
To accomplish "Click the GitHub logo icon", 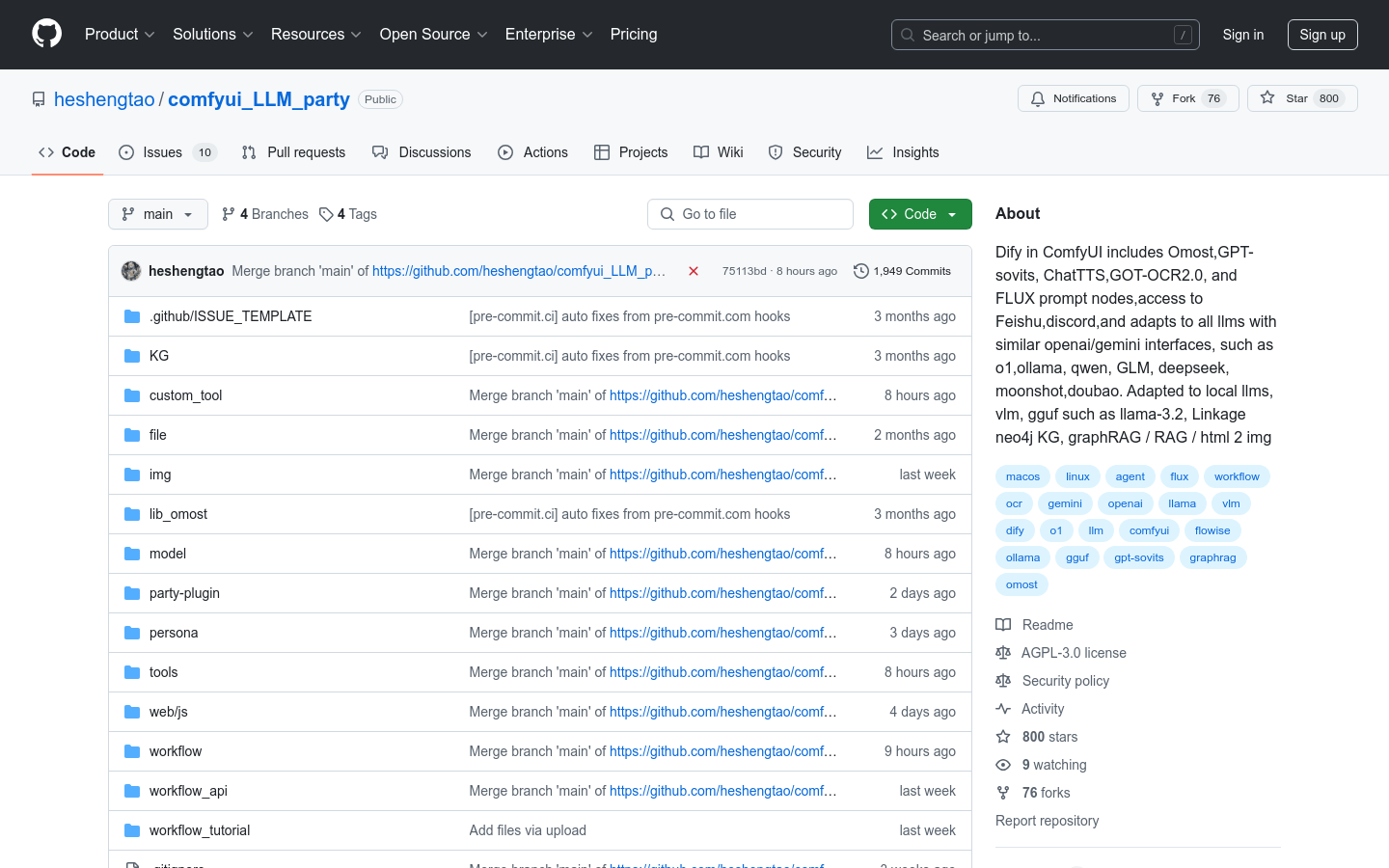I will (x=47, y=34).
